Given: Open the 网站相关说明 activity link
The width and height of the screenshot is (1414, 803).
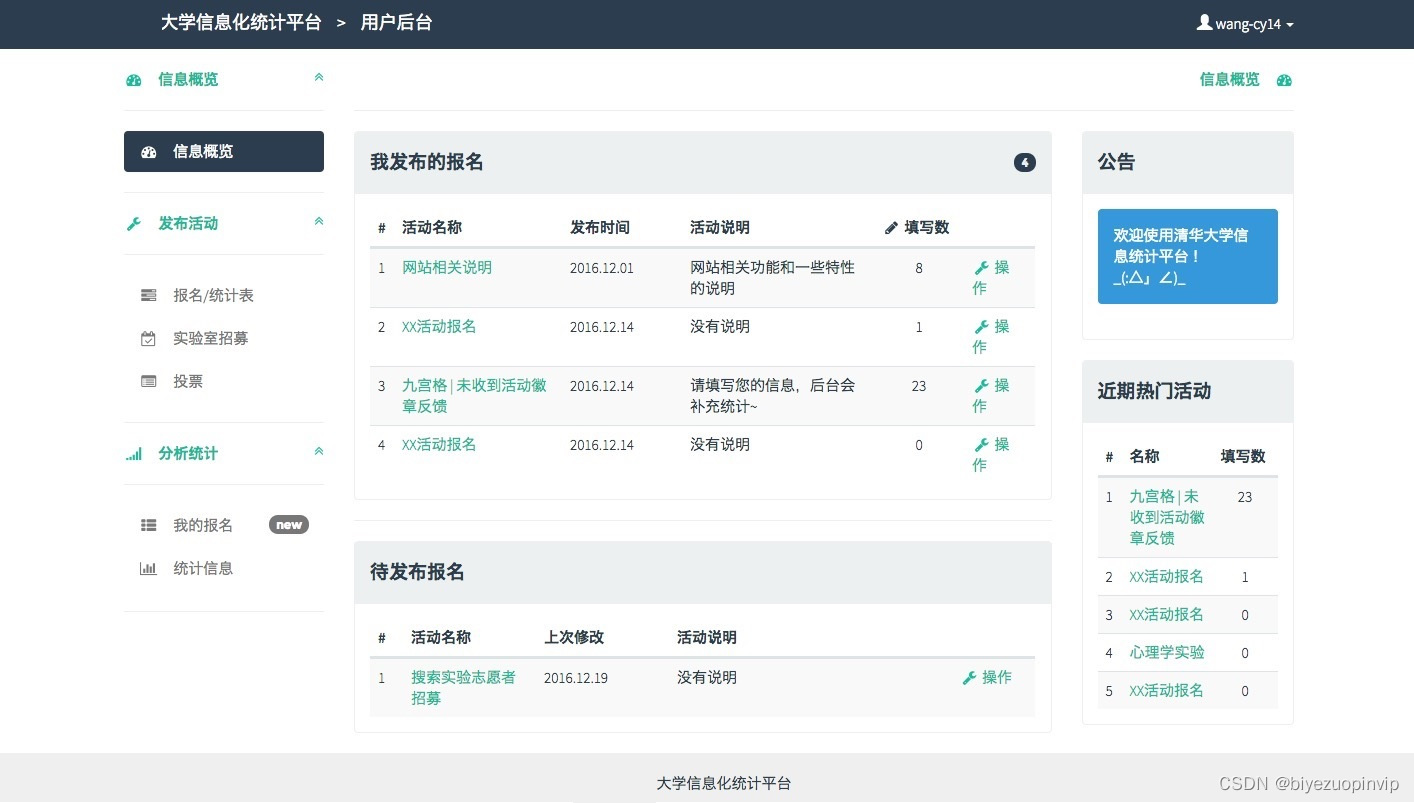Looking at the screenshot, I should [x=447, y=268].
